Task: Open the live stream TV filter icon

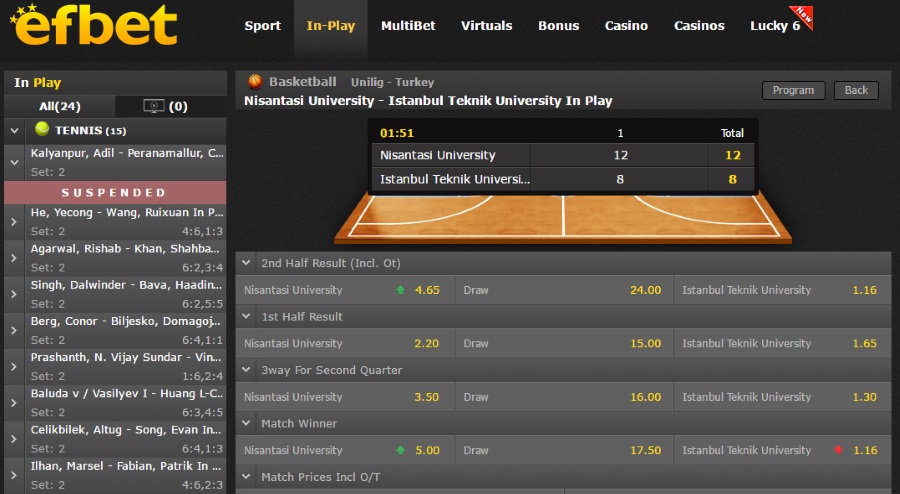Action: click(154, 106)
